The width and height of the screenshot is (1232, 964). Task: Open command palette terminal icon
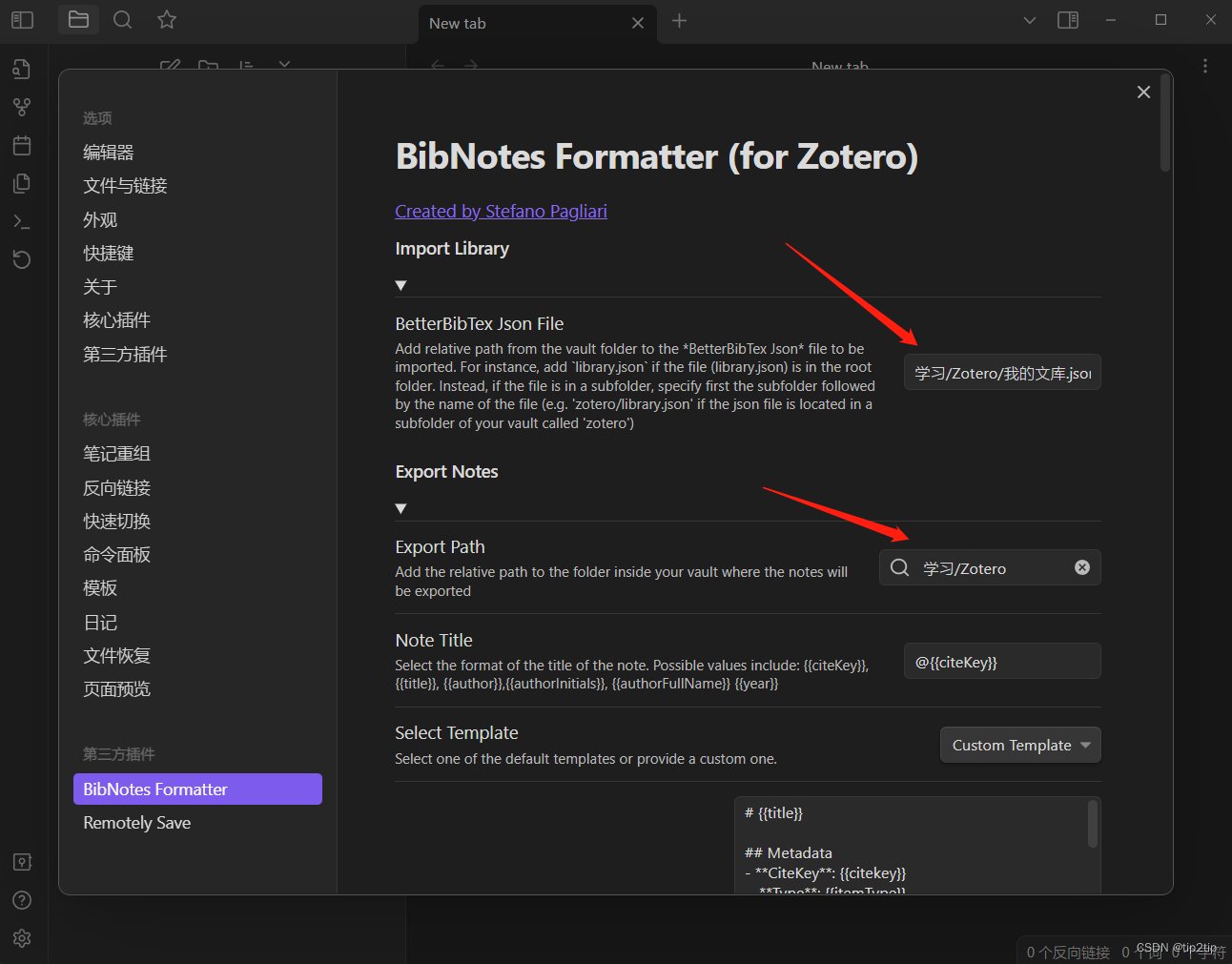[22, 221]
